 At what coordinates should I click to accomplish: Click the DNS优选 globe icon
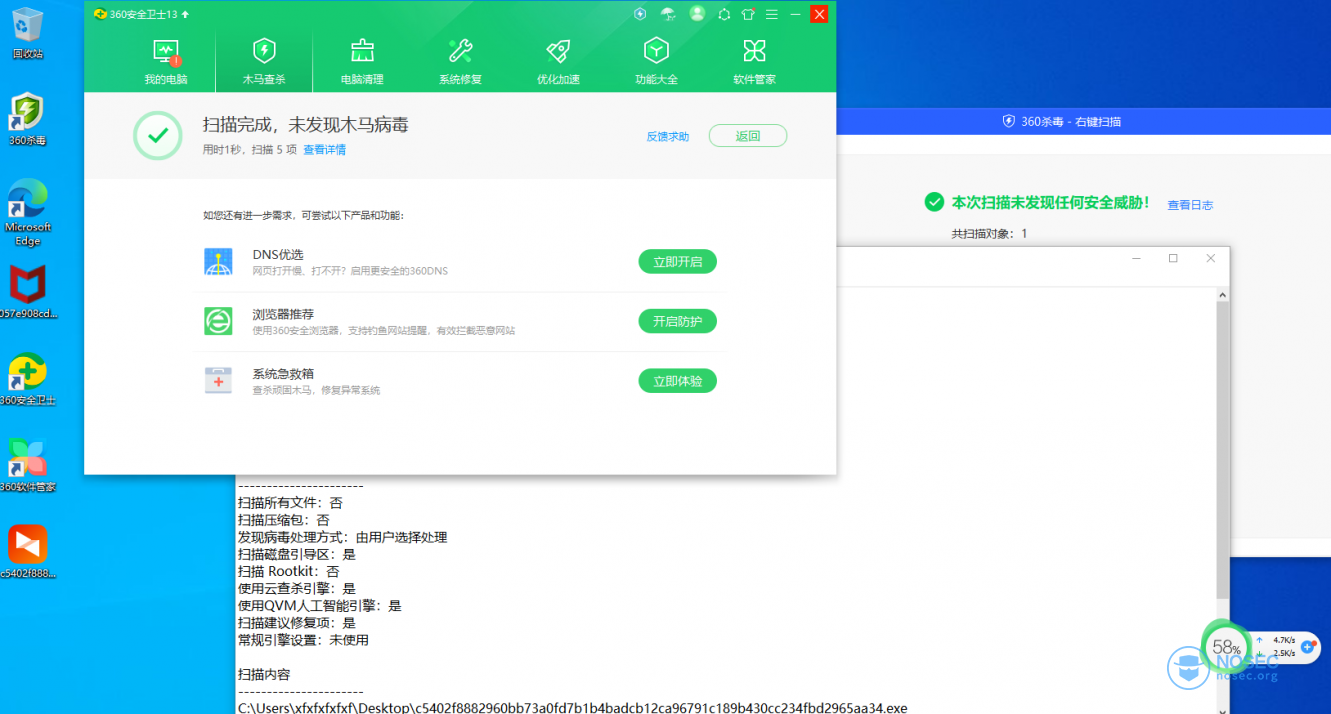(218, 262)
